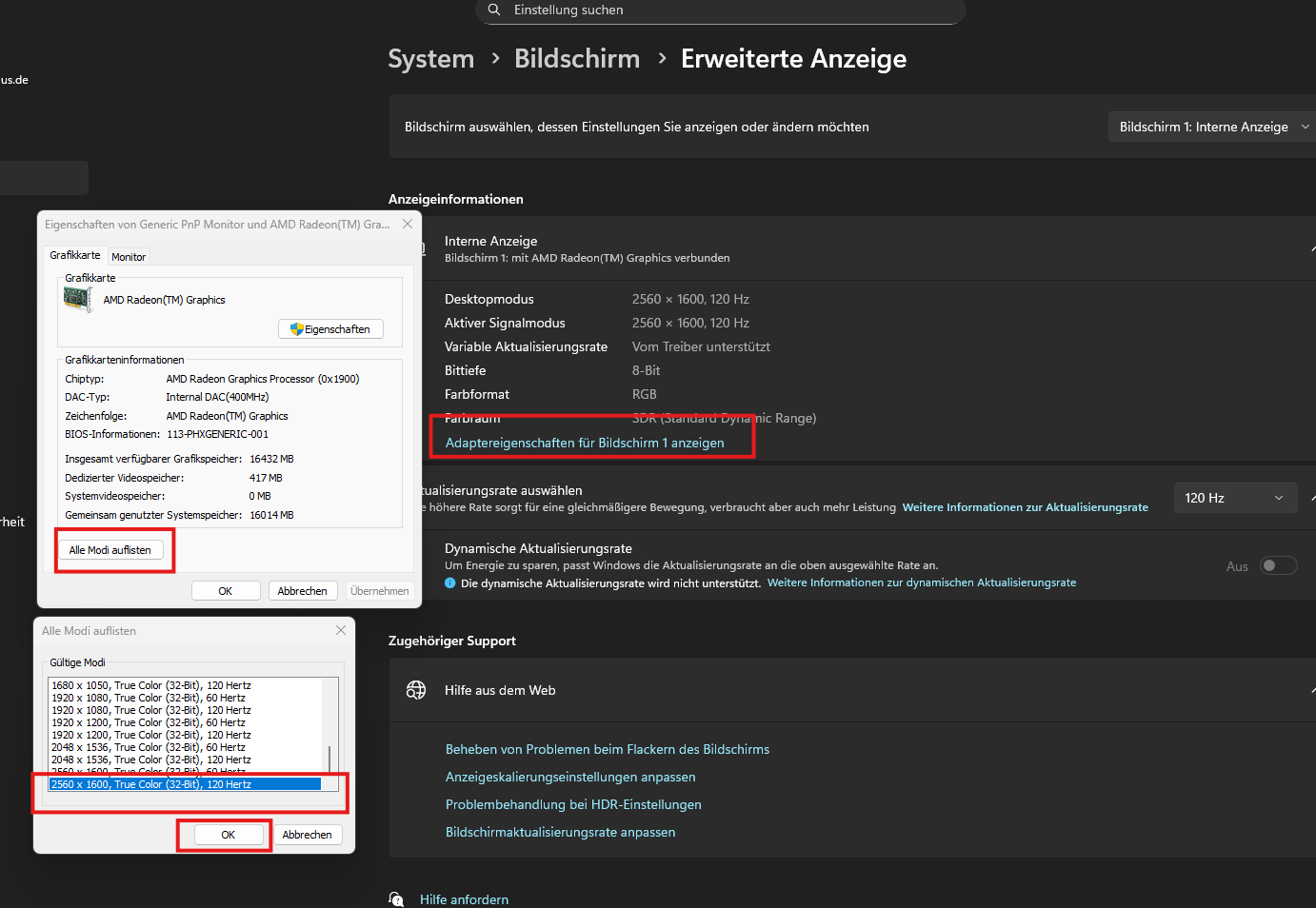Click Variable Aktualisierungsrate value Vom Treiber unterstützt
1316x908 pixels.
pyautogui.click(x=701, y=346)
